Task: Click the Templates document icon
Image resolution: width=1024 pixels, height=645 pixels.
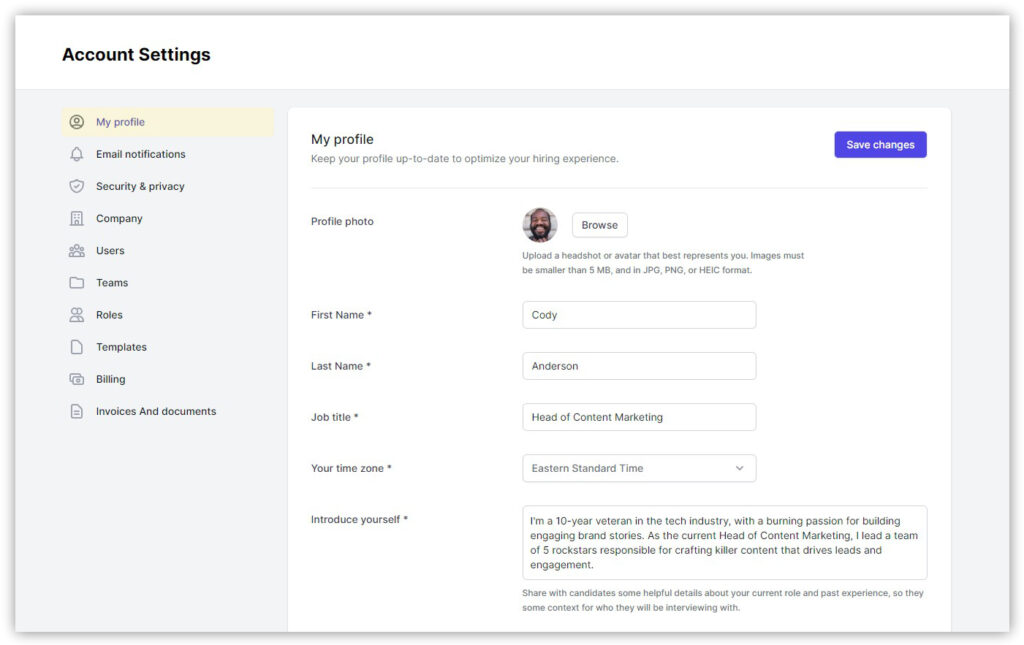Action: point(77,347)
